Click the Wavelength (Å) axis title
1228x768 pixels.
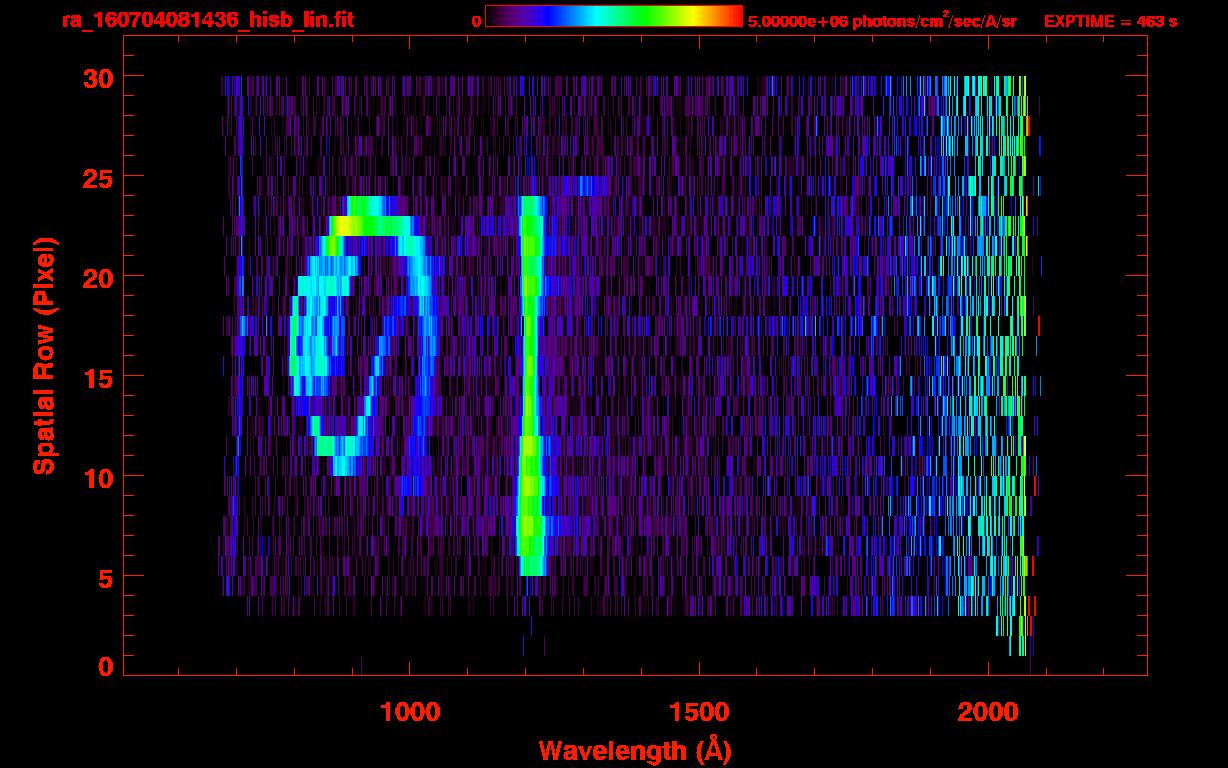(635, 750)
